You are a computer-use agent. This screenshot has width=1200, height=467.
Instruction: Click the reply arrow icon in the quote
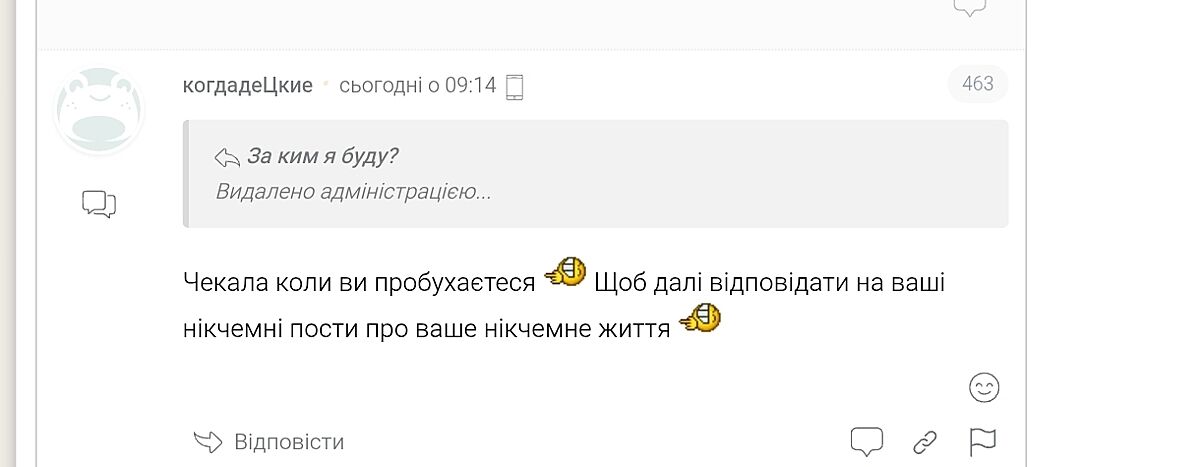(x=227, y=157)
